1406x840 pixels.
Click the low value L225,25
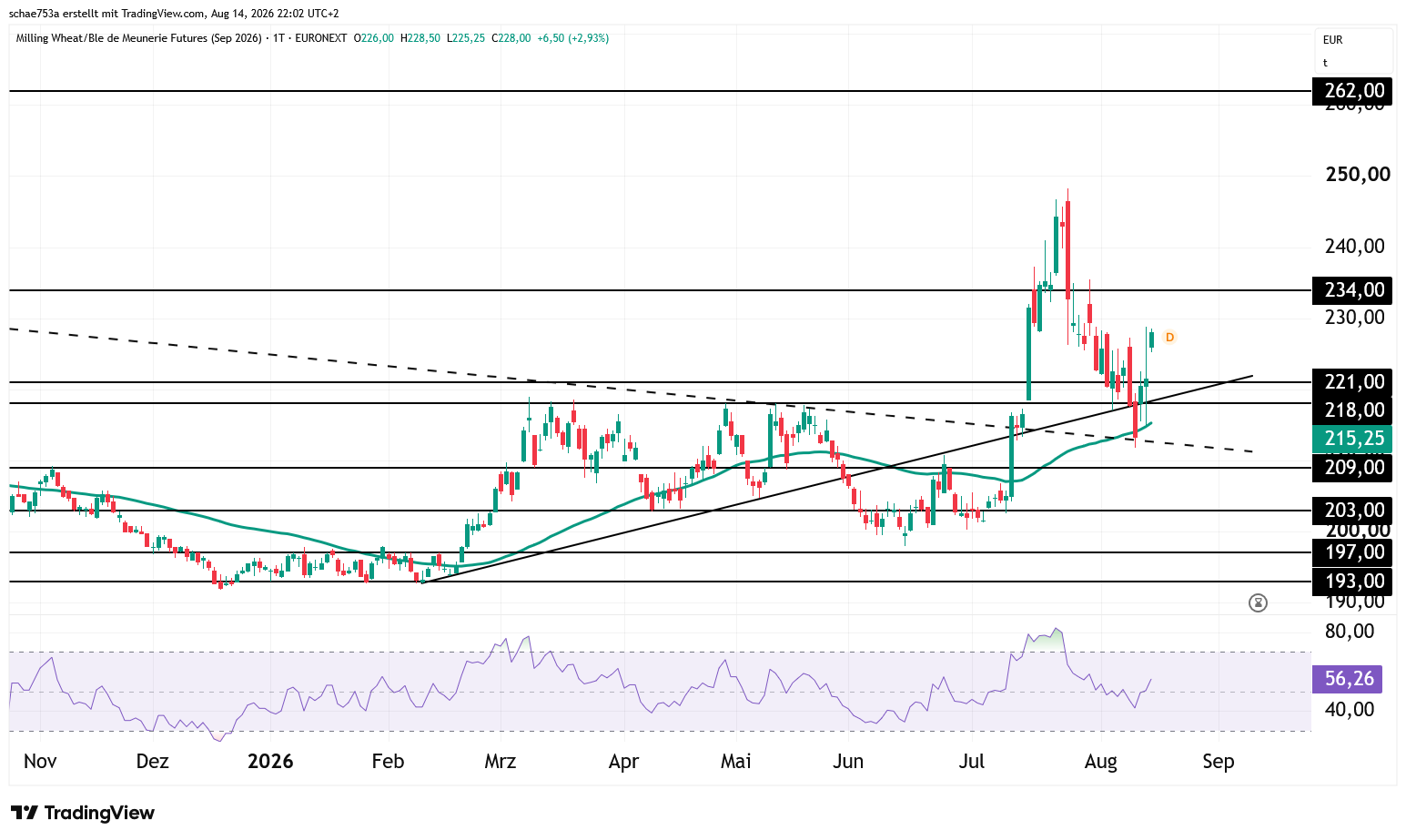tap(466, 38)
